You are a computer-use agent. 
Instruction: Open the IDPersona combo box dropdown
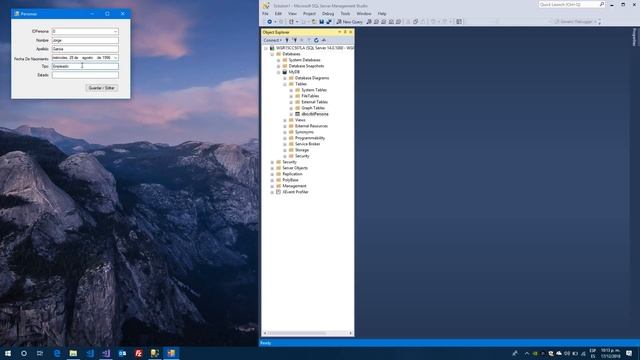pos(116,31)
